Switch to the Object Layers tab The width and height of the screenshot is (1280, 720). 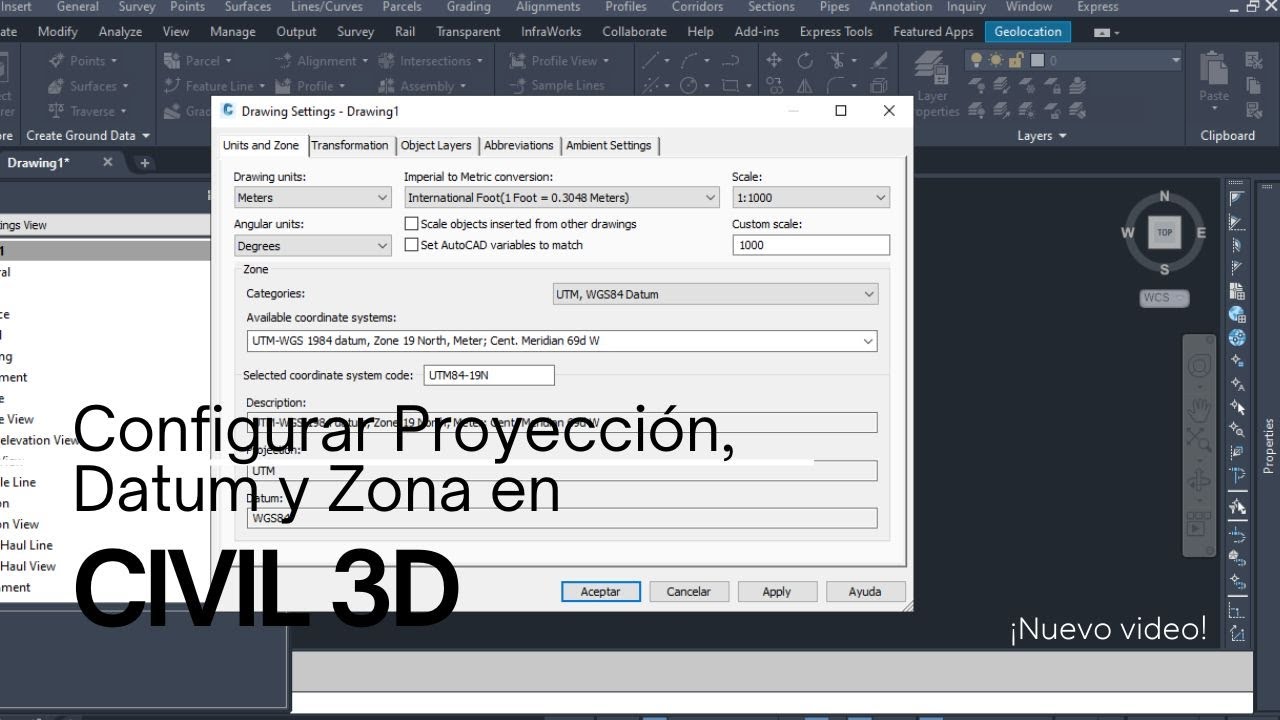[436, 146]
